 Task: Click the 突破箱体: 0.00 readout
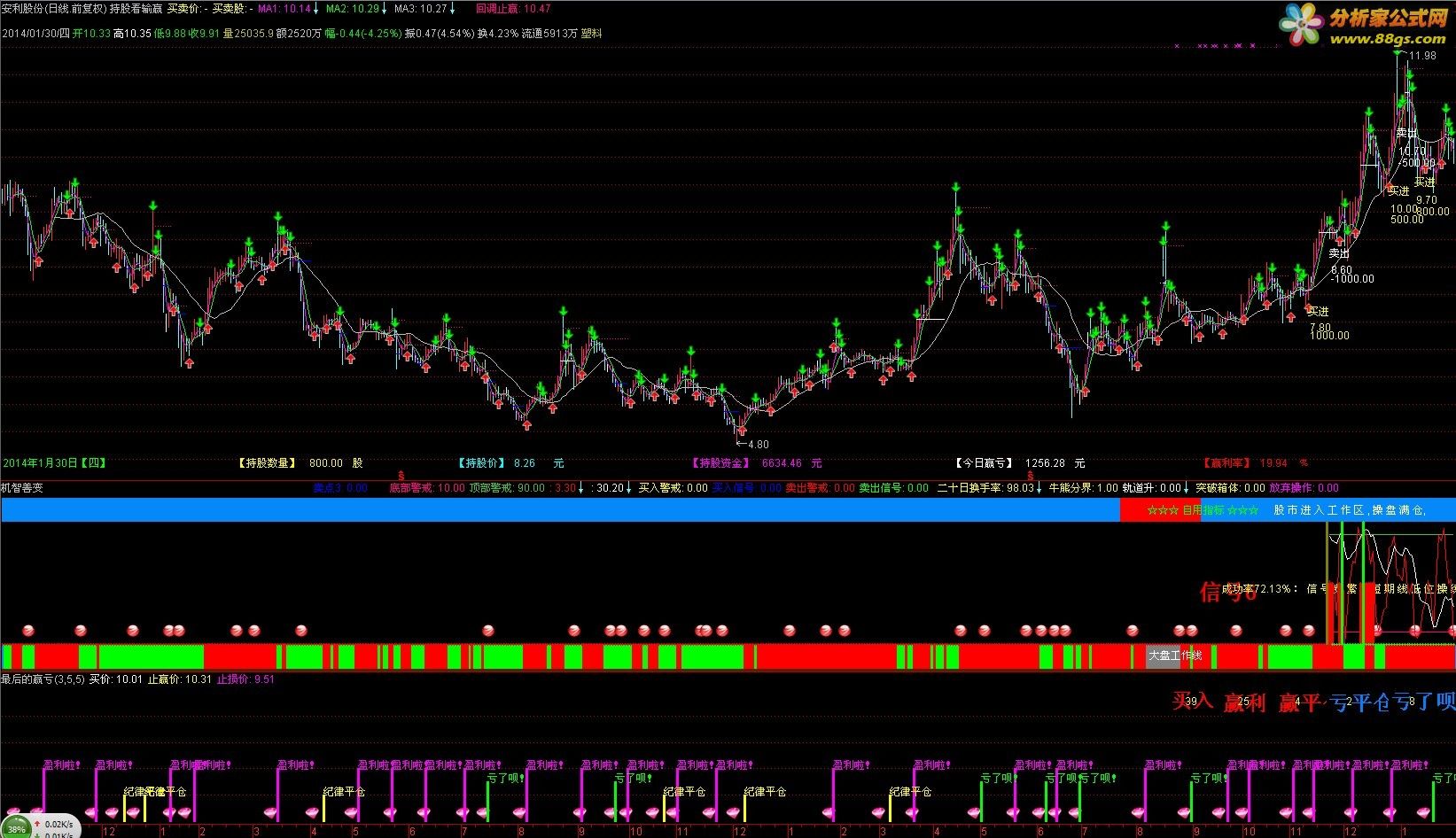[1230, 488]
